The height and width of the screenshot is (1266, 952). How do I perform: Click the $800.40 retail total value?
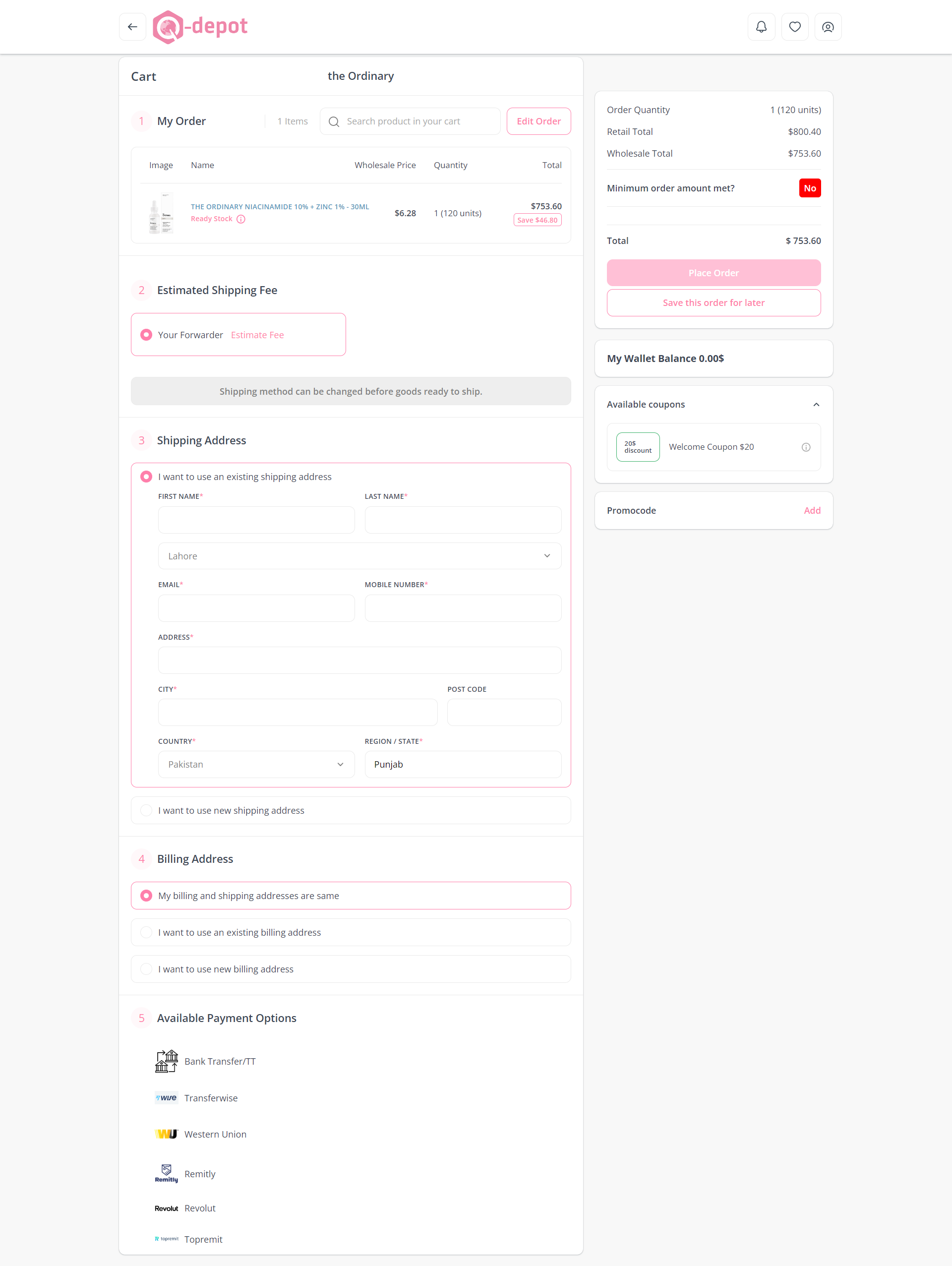click(x=804, y=131)
